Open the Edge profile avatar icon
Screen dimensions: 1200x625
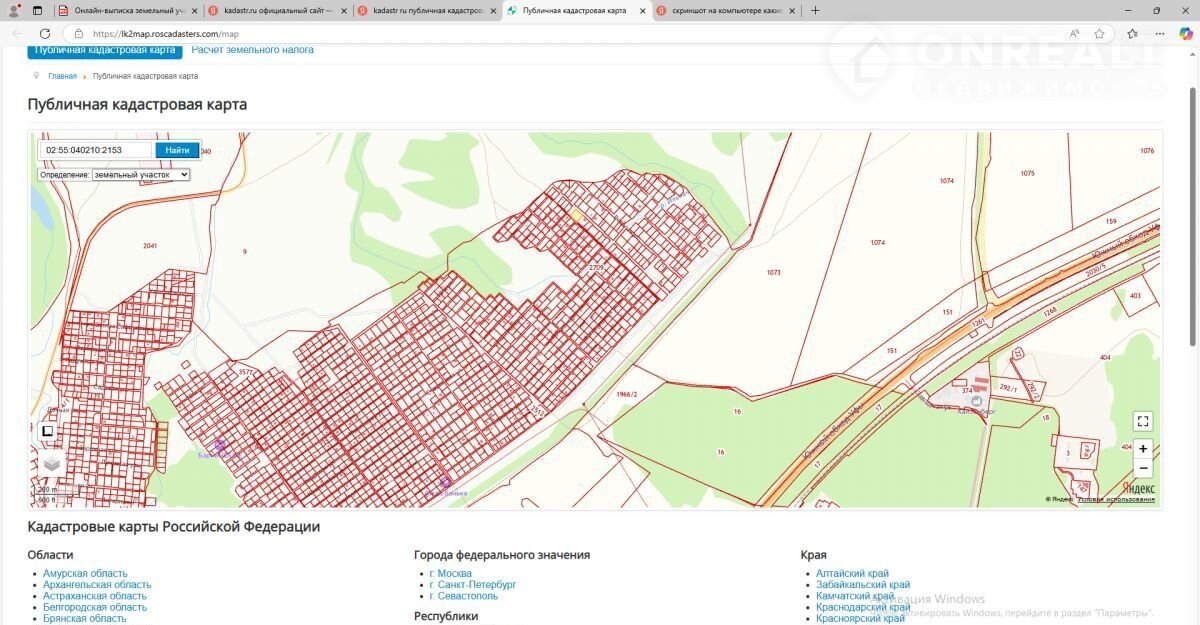[14, 11]
